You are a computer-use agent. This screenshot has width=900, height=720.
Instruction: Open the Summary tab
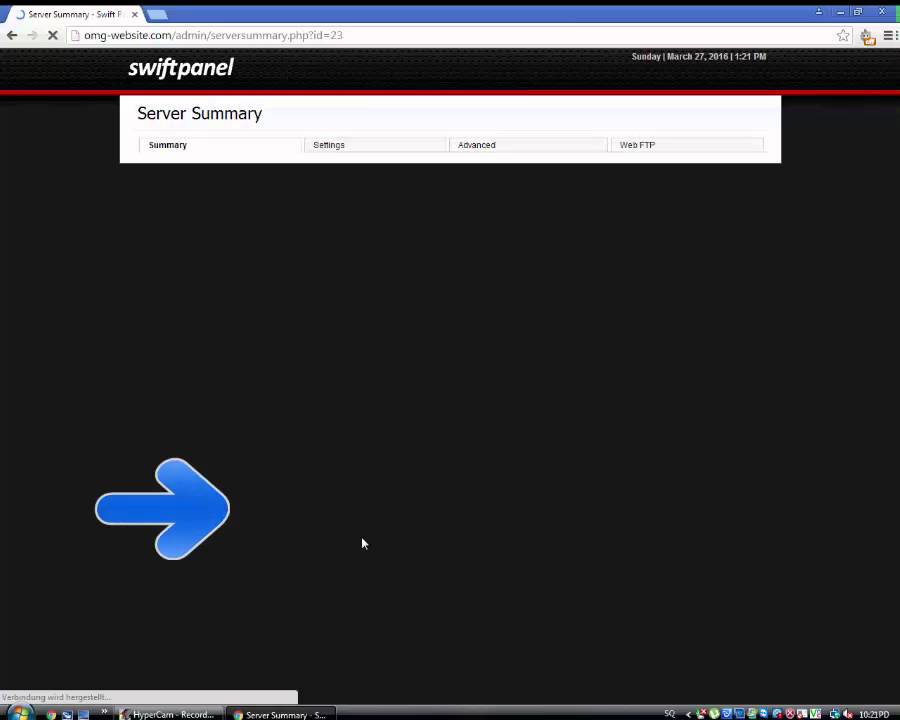click(220, 145)
